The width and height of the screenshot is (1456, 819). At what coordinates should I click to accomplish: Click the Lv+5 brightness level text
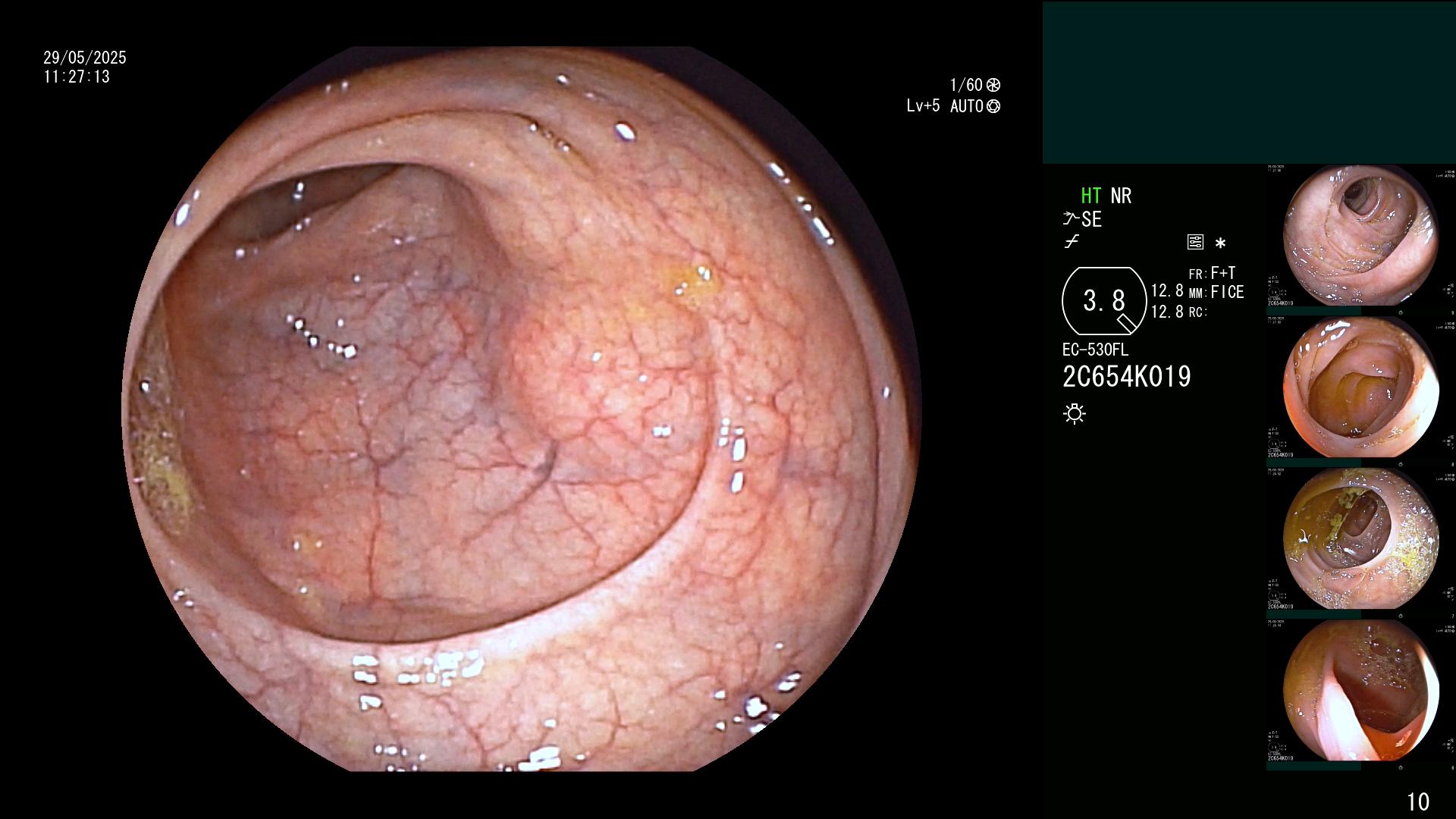[923, 106]
